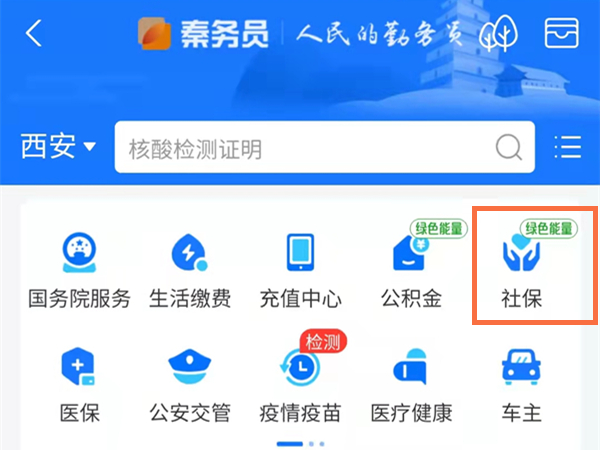
Task: Tap the 绿色能量 badge on 公积金
Action: click(439, 229)
